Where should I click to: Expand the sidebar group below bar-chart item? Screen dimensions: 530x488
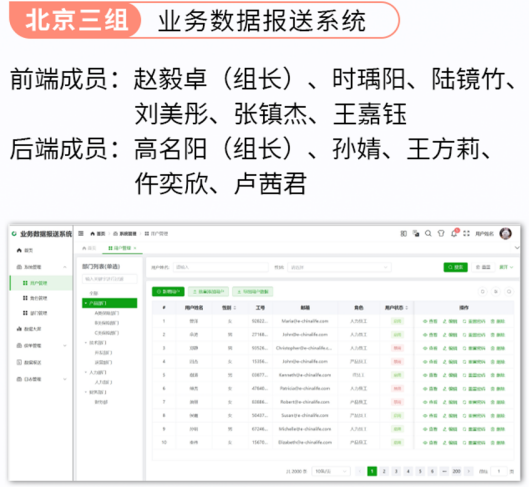point(41,346)
